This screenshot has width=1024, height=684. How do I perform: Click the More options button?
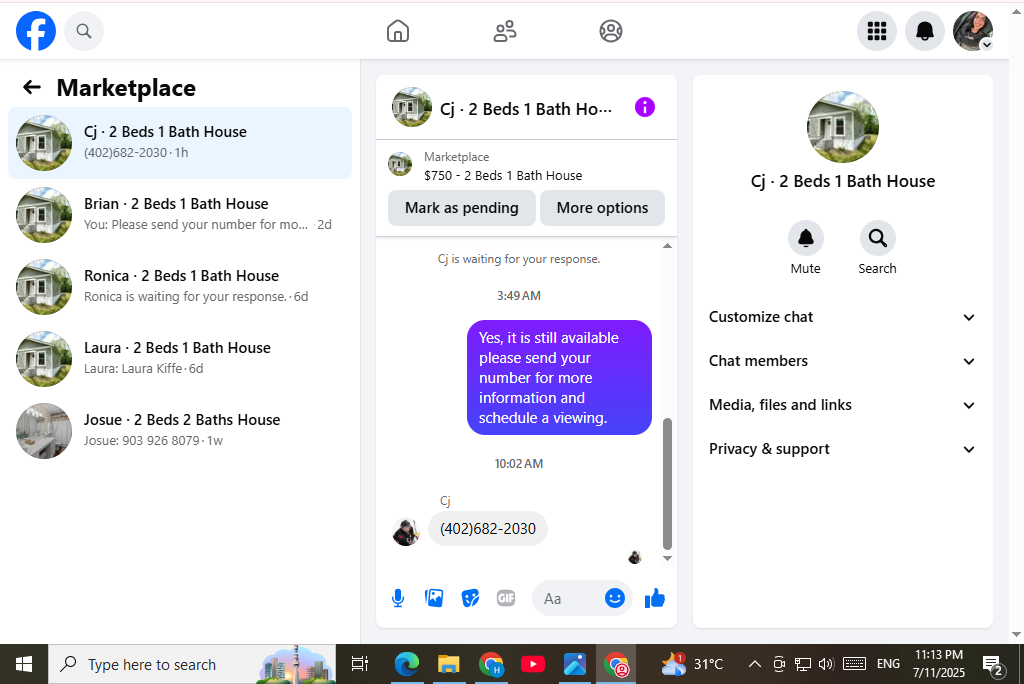[602, 208]
